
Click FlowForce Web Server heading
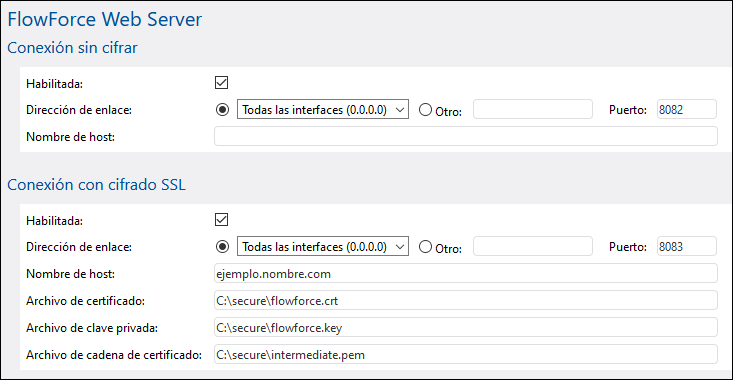[x=105, y=19]
